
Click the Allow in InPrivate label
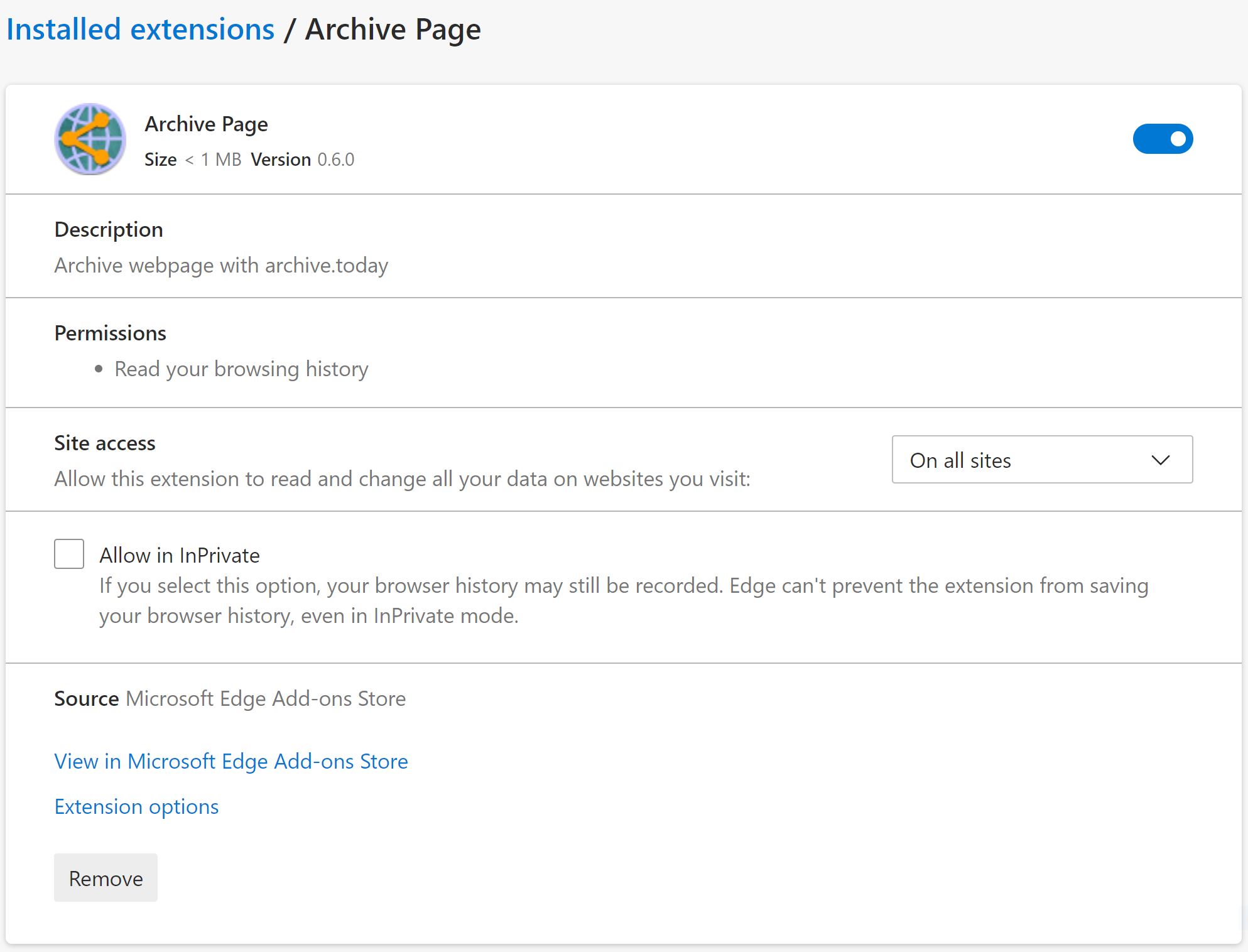180,555
